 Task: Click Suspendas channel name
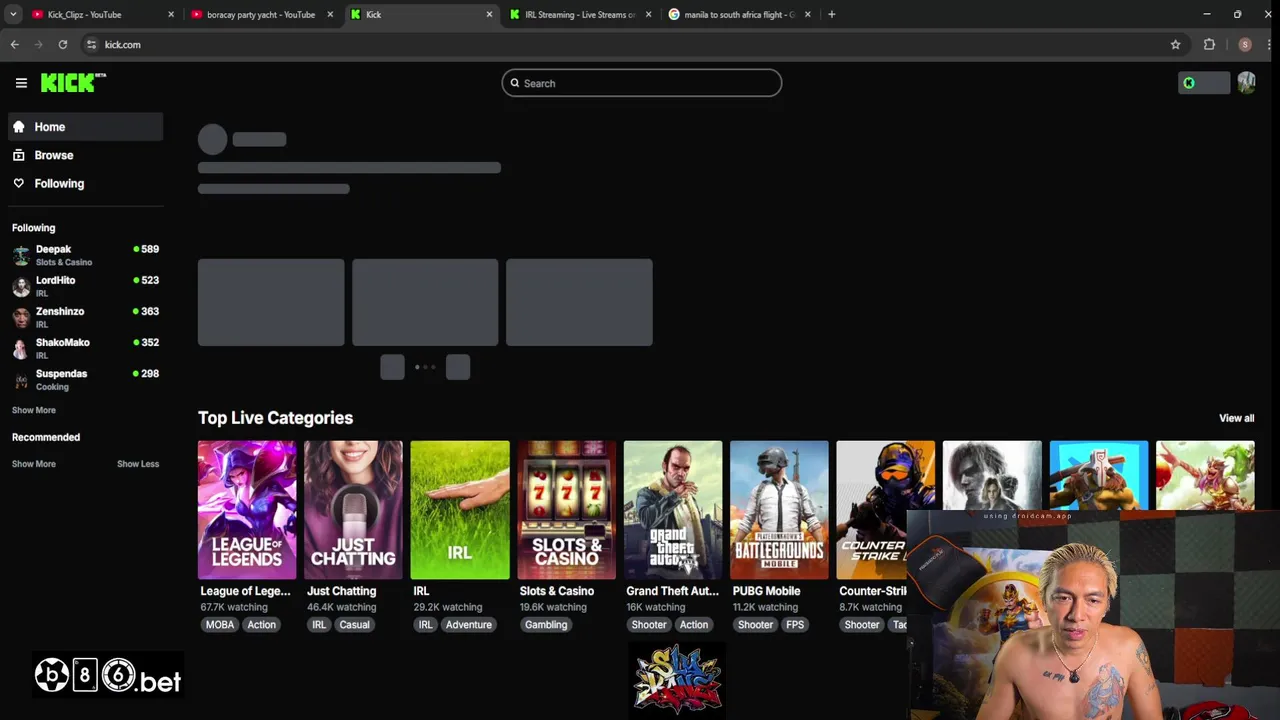pyautogui.click(x=62, y=373)
